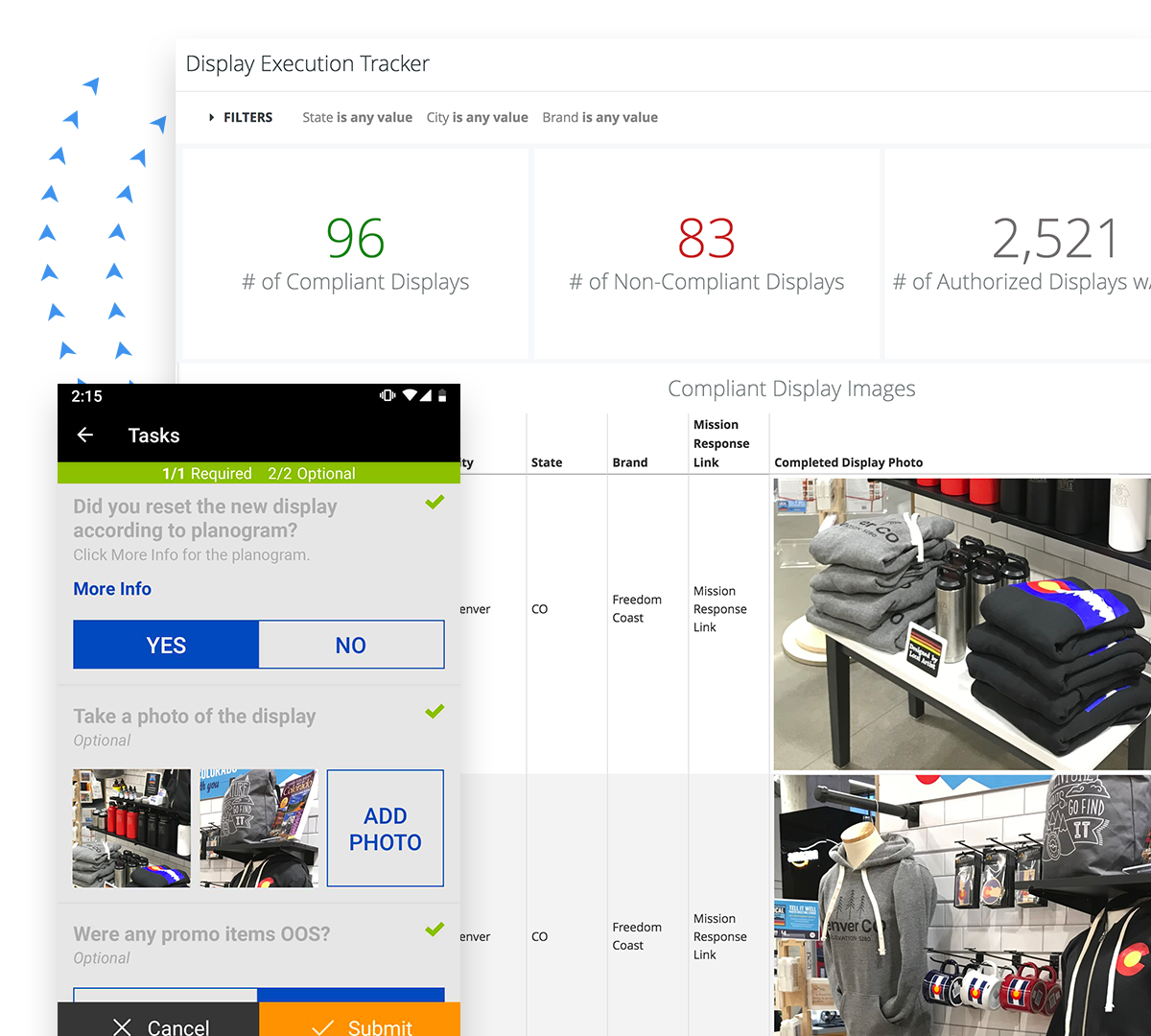Select the City filter menu item

[x=477, y=117]
